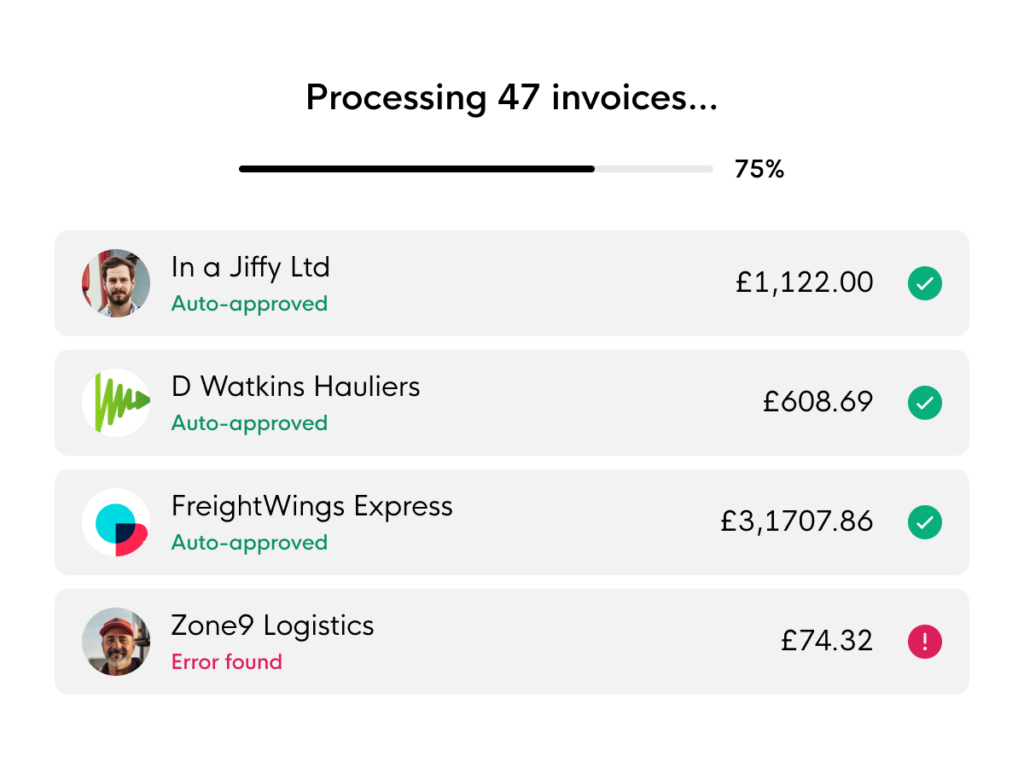The image size is (1024, 768).
Task: Select the In a Jiffy Ltd profile photo
Action: pos(116,283)
